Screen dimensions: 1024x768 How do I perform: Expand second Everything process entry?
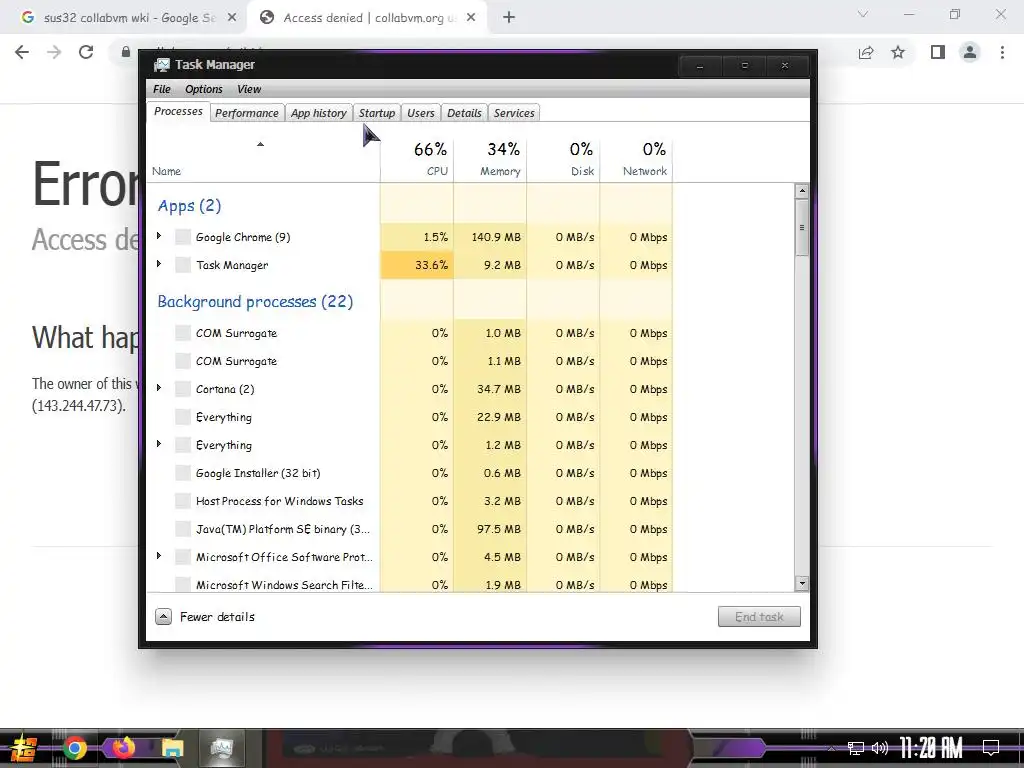coord(159,444)
